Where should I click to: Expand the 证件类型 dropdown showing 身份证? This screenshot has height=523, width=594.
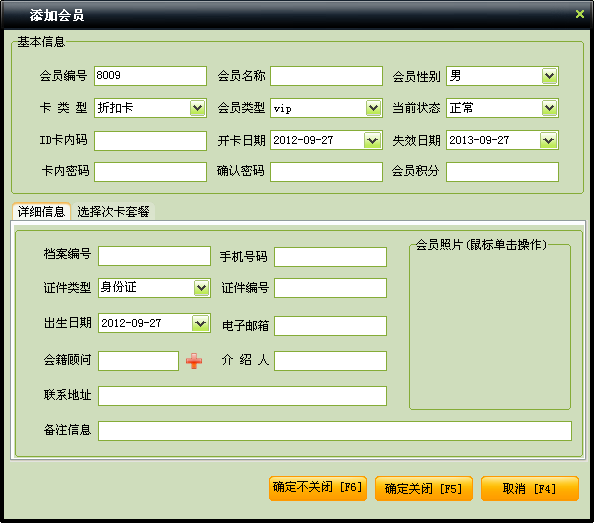[201, 288]
